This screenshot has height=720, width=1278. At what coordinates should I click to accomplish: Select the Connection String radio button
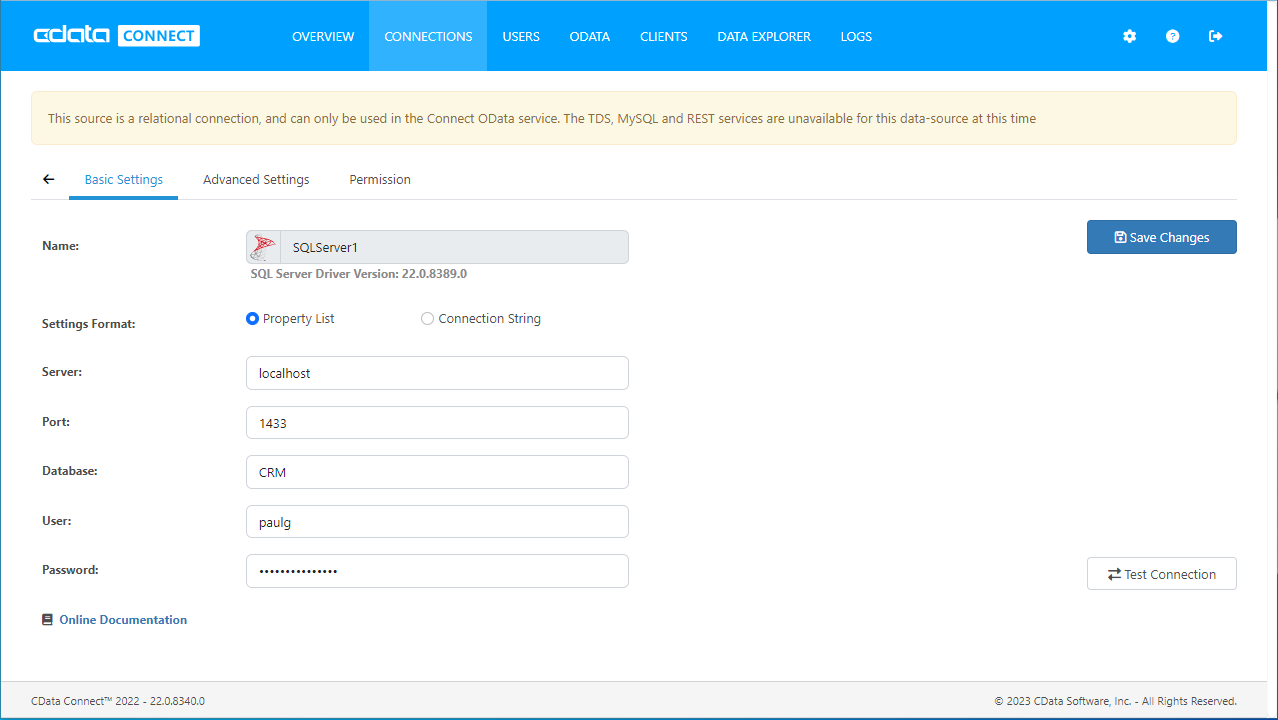[428, 319]
